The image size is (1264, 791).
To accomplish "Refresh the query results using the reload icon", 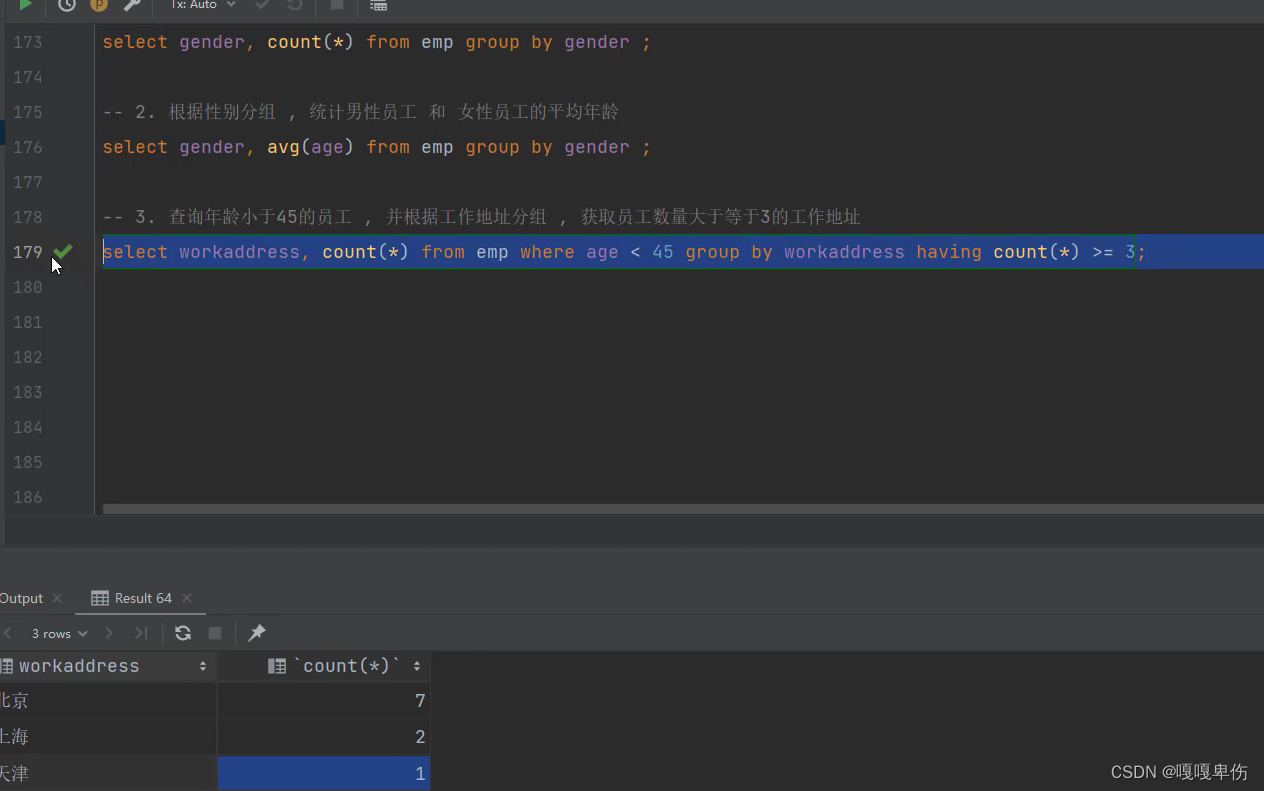I will pyautogui.click(x=183, y=632).
